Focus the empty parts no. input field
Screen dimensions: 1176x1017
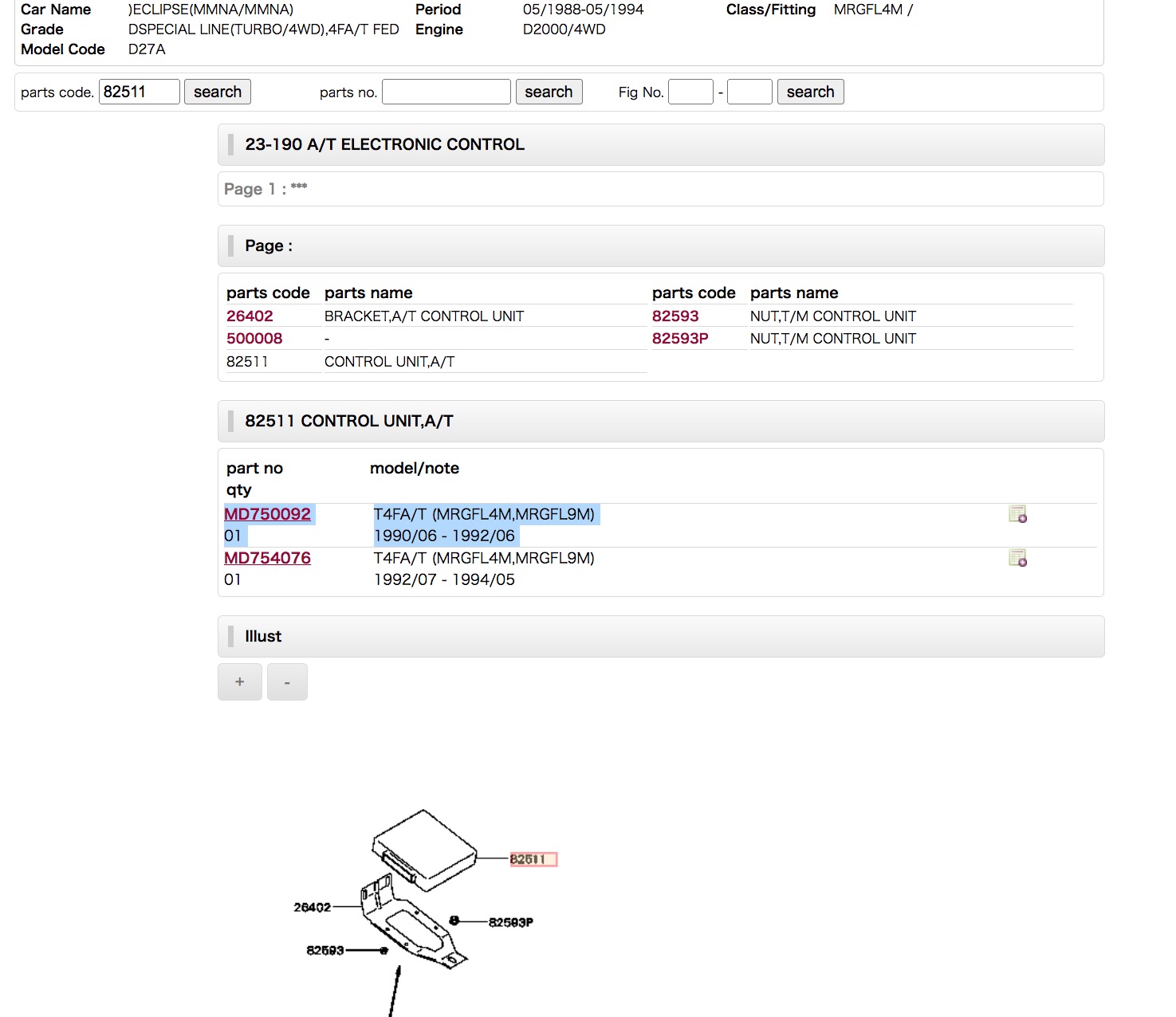446,92
